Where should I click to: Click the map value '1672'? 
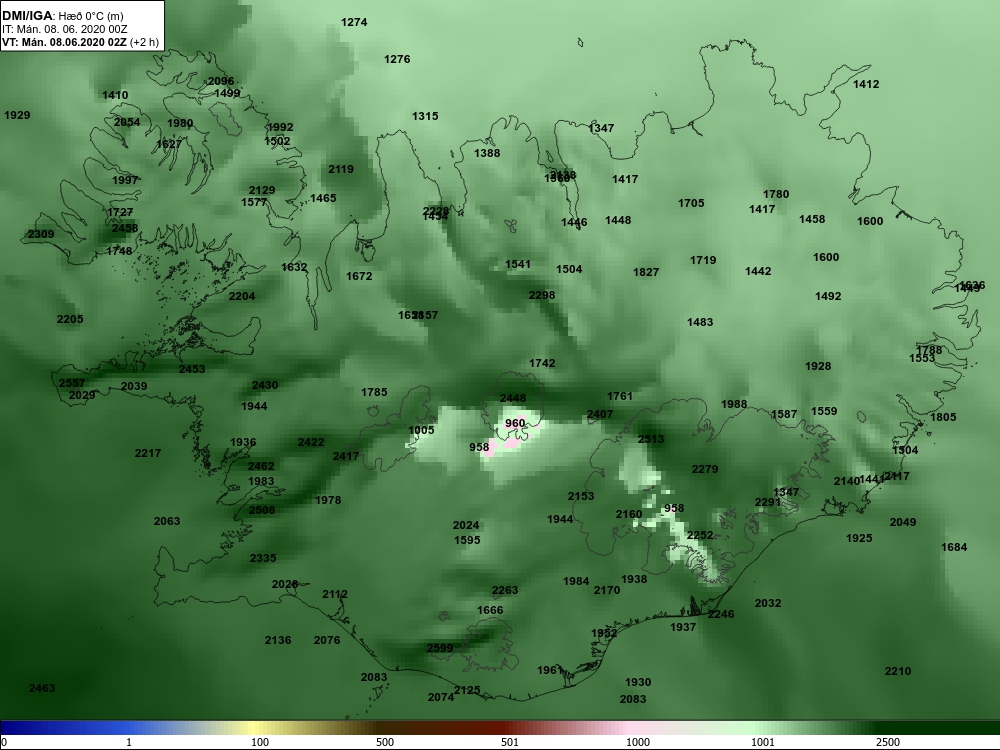click(359, 276)
